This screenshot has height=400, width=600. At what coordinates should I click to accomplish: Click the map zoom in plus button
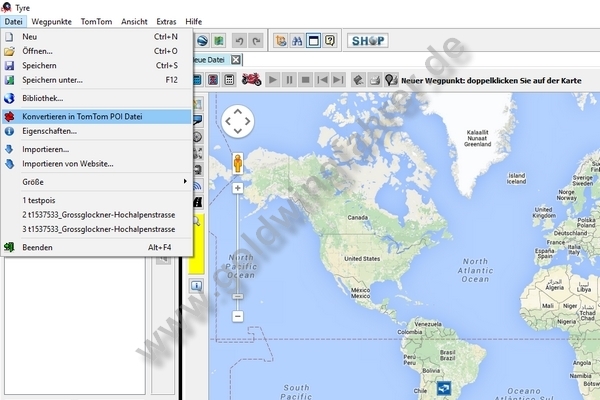[x=238, y=187]
